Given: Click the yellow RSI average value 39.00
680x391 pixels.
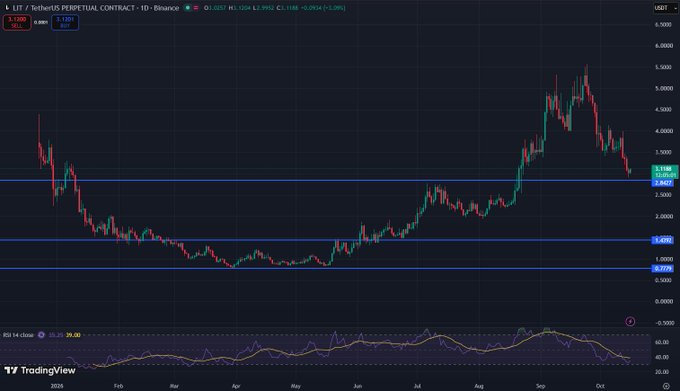Looking at the screenshot, I should click(73, 335).
